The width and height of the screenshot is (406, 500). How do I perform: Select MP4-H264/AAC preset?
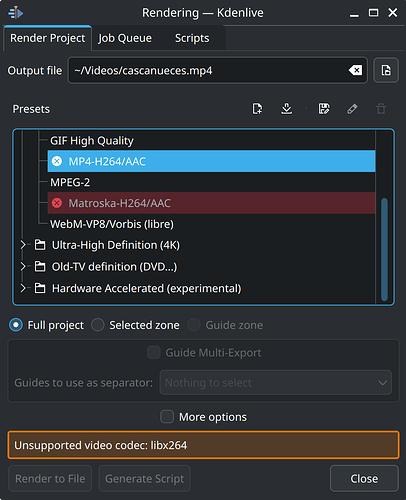tap(211, 161)
